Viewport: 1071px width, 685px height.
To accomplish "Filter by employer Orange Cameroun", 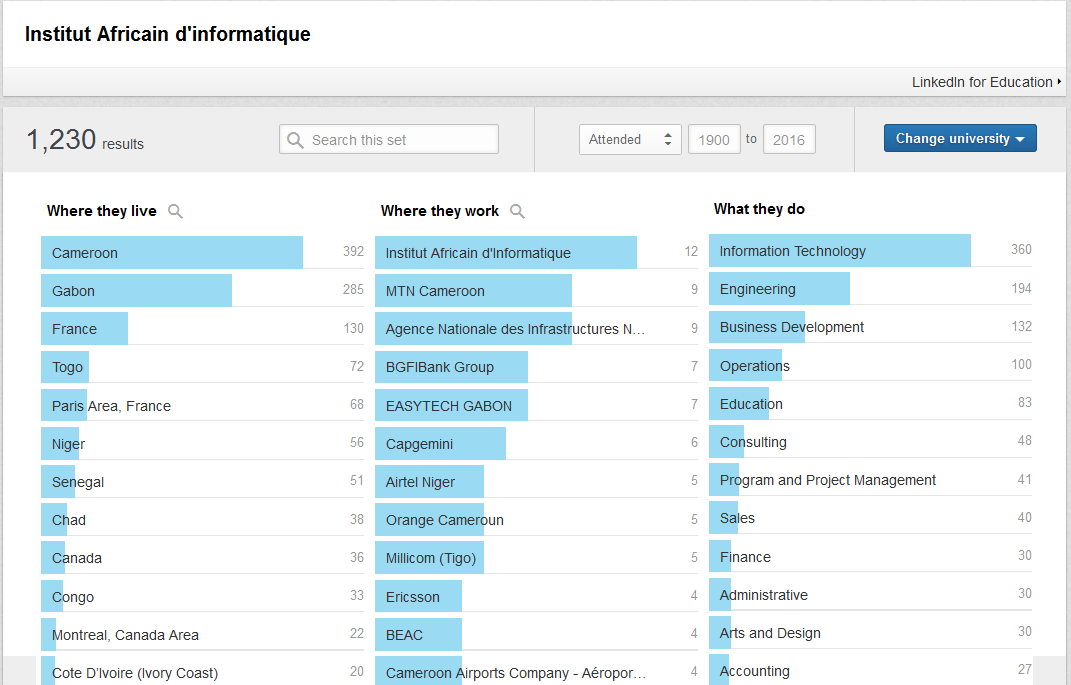I will (536, 520).
